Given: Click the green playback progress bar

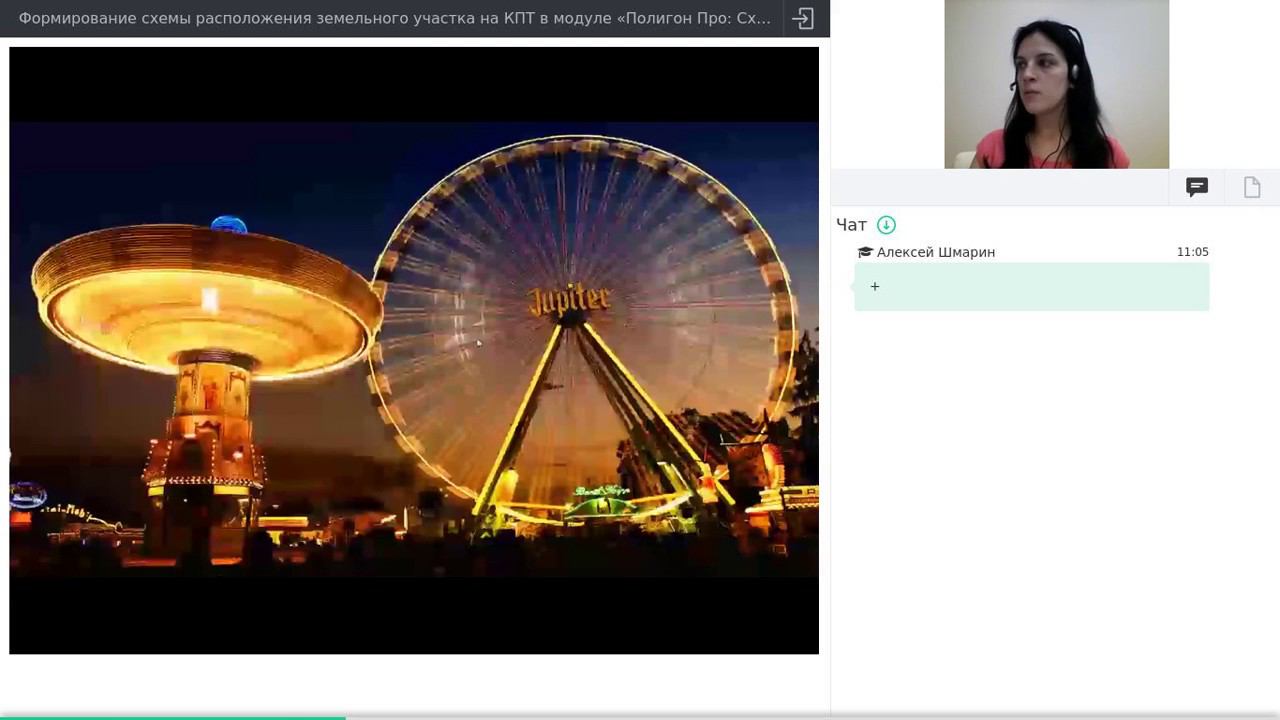Looking at the screenshot, I should 173,717.
